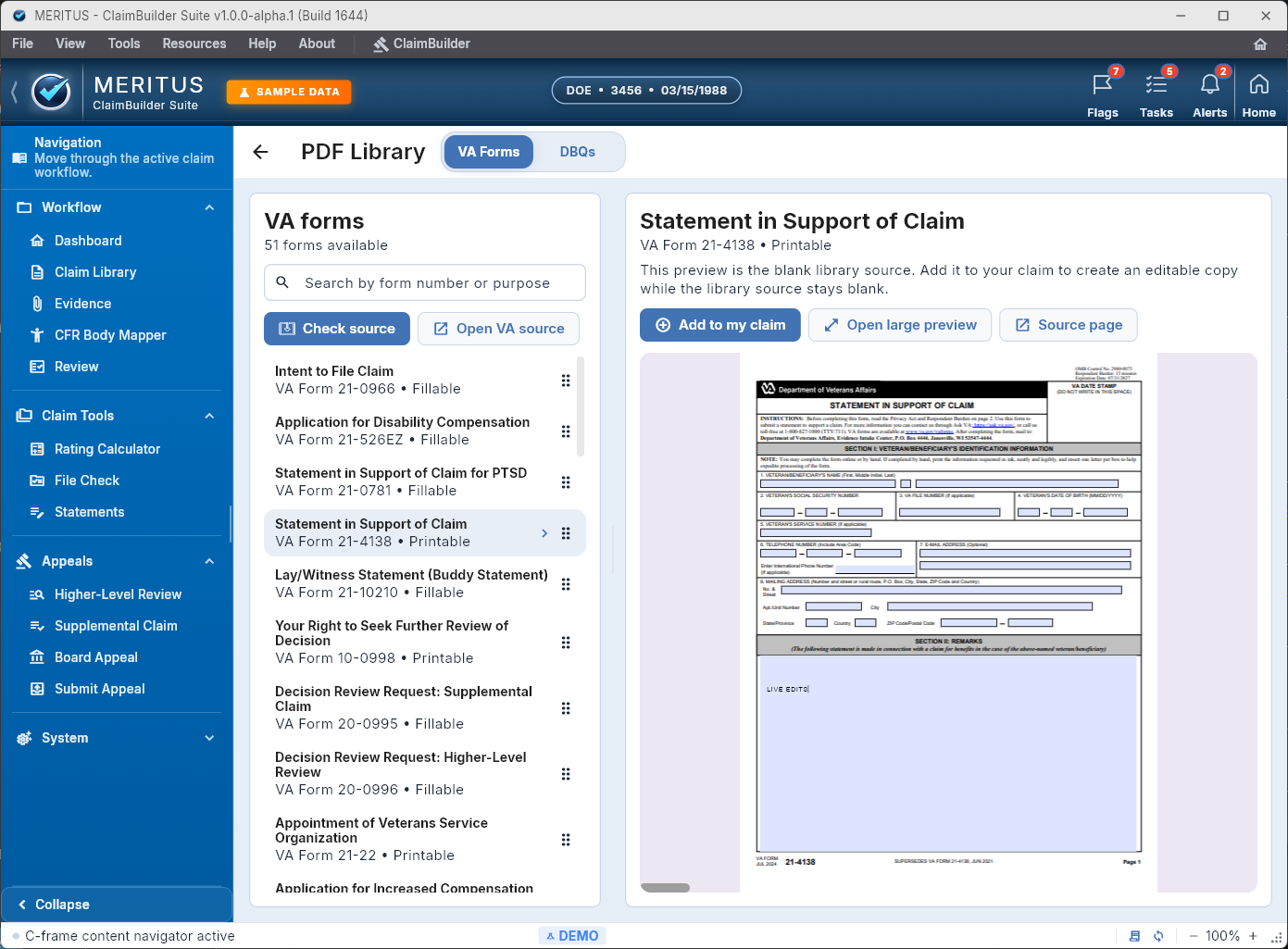The width and height of the screenshot is (1288, 949).
Task: Open the Resources menu
Action: coord(194,44)
